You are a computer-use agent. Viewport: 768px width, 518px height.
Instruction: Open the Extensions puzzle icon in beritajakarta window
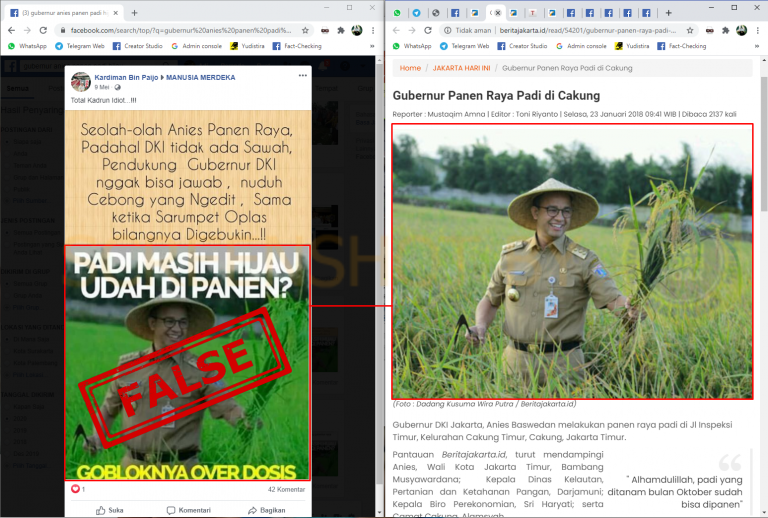click(725, 30)
